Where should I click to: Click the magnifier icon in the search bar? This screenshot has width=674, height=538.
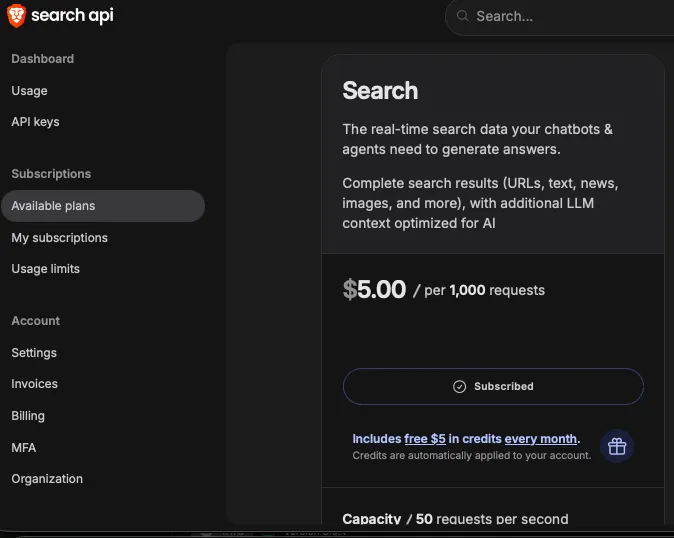462,16
